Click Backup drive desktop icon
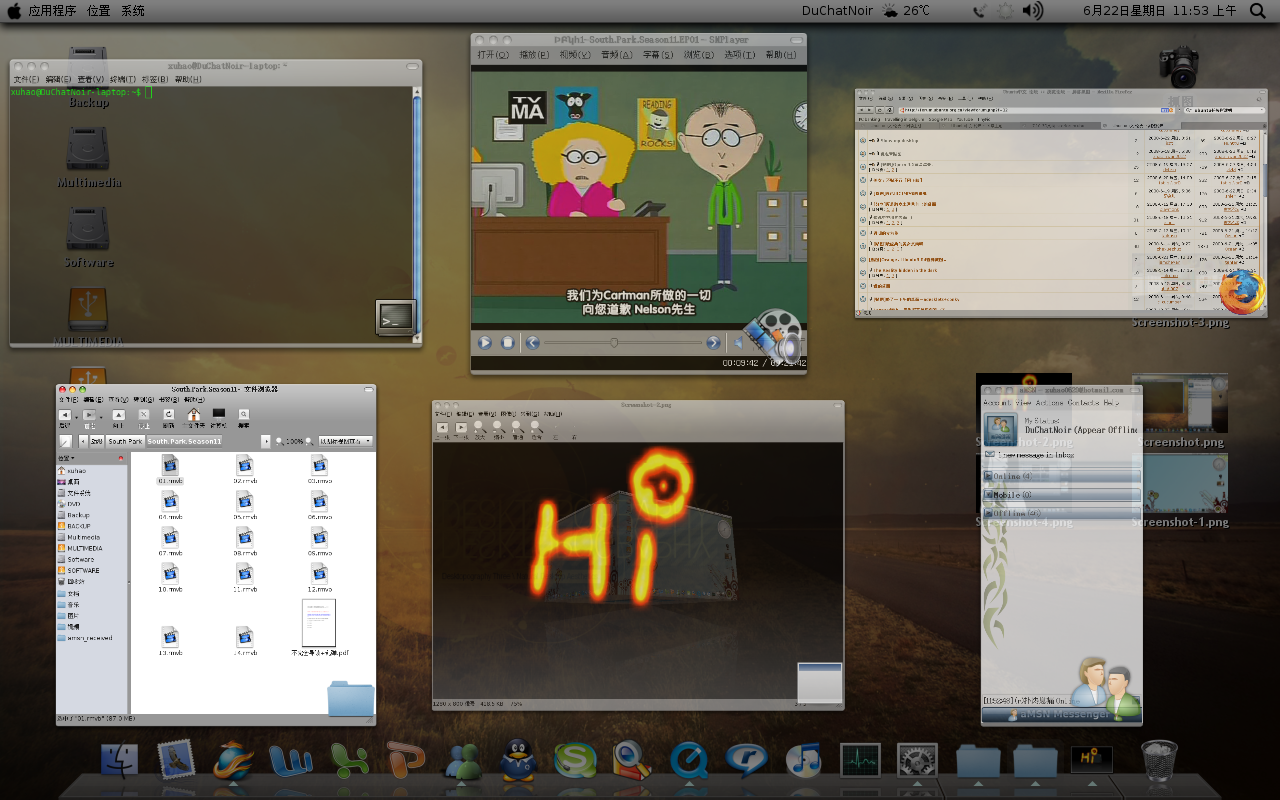The image size is (1280, 800). 89,70
